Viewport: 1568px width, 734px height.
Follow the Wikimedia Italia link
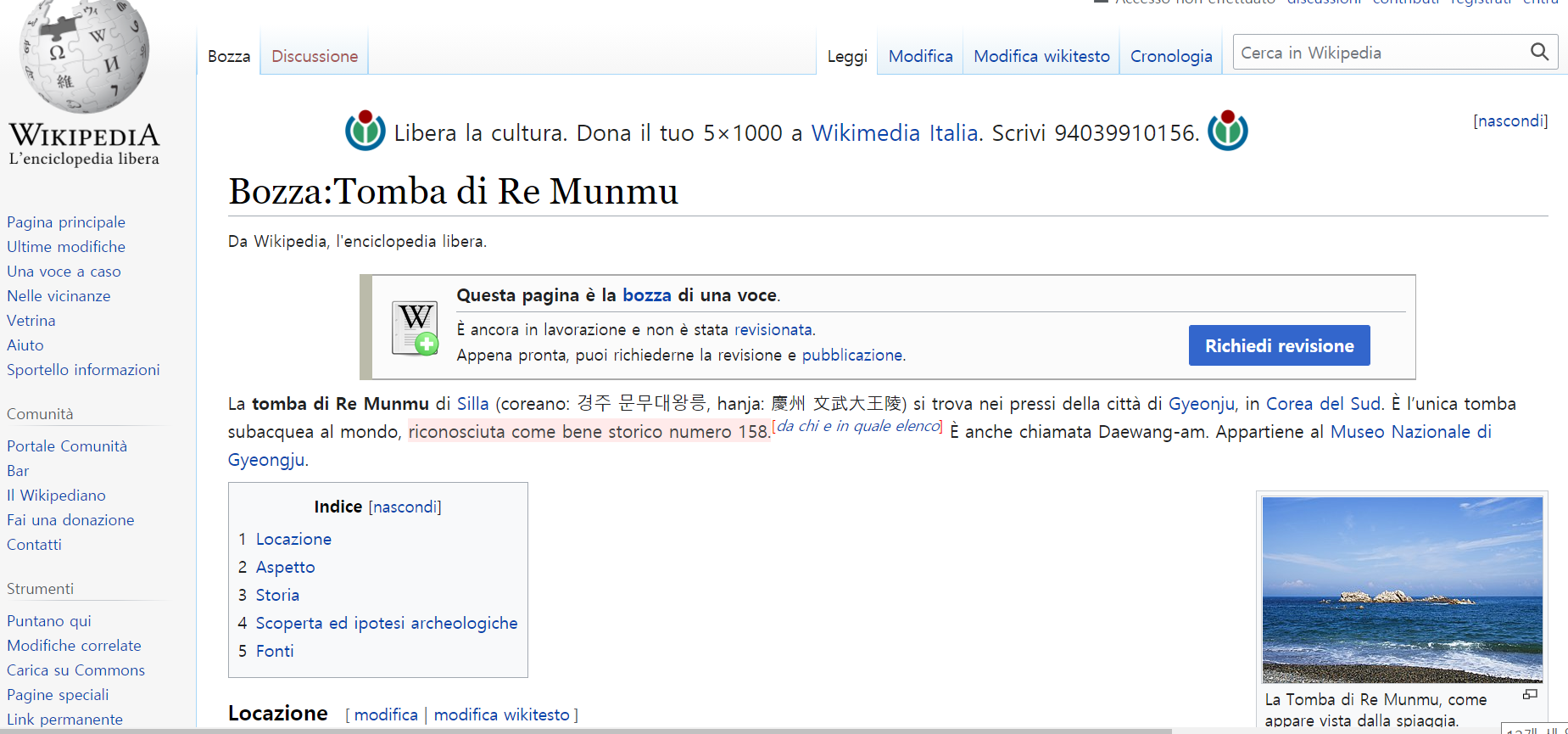(x=895, y=133)
